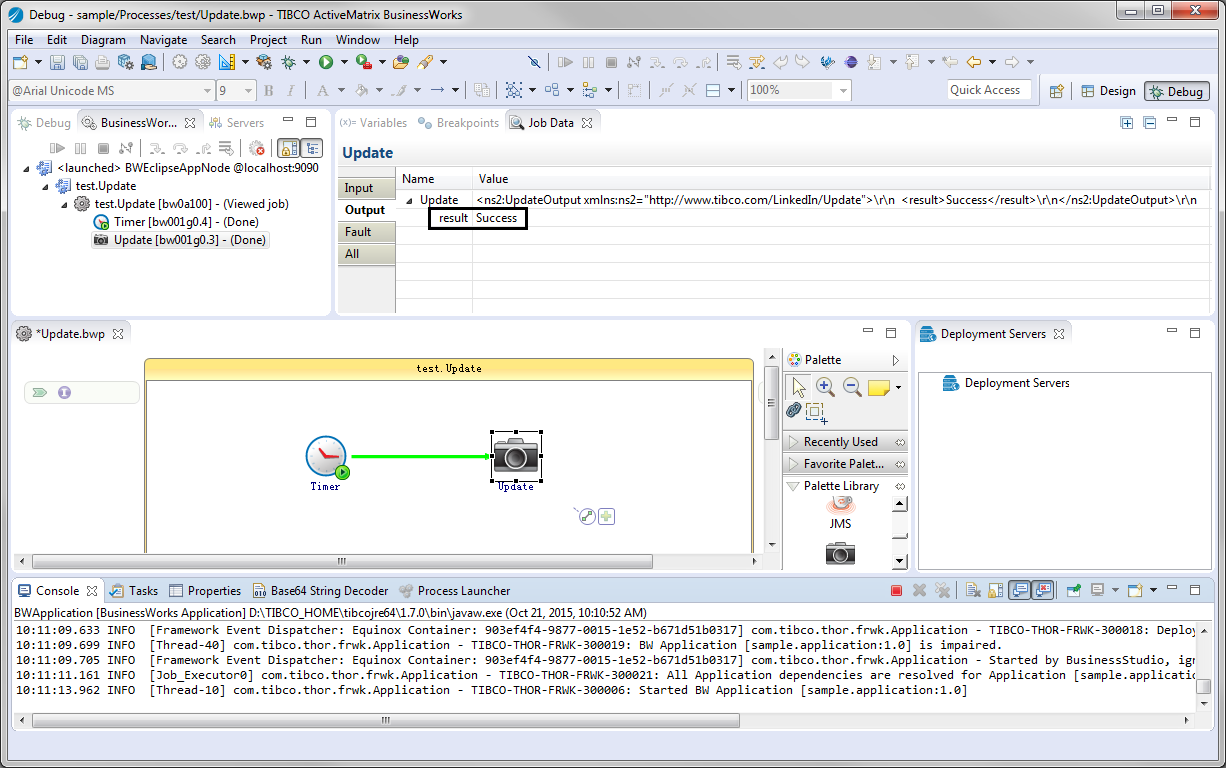1226x768 pixels.
Task: Collapse the test.Update tree node
Action: [46, 186]
